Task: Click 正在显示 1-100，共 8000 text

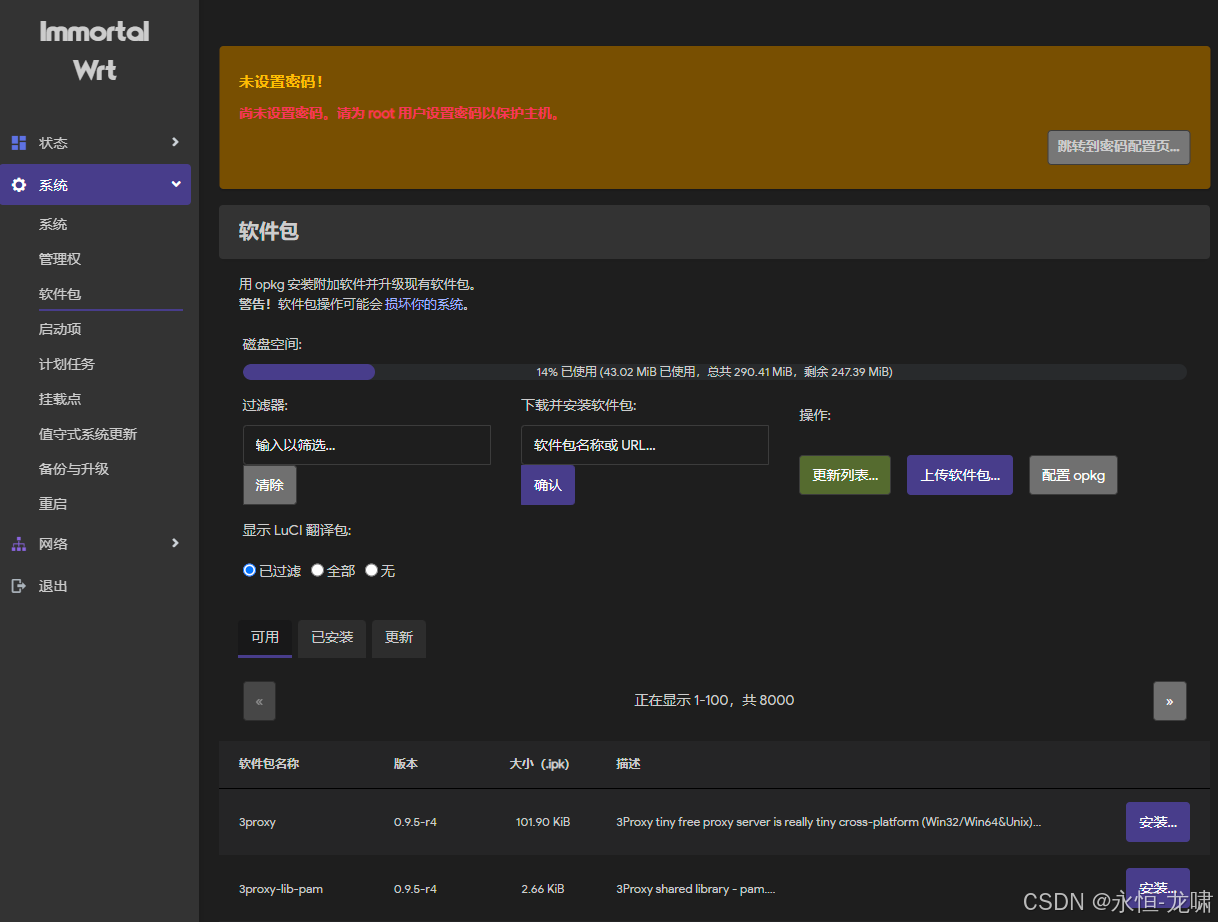Action: 714,700
